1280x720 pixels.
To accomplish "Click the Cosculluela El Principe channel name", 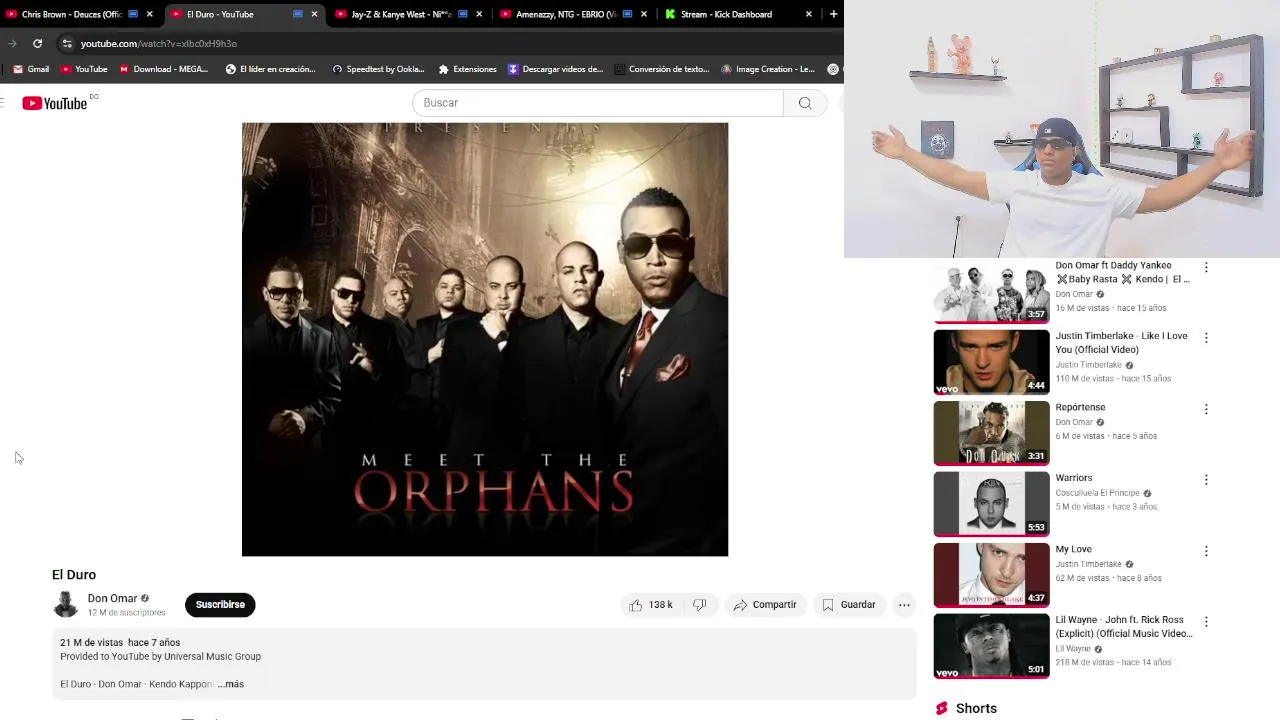I will pos(1097,493).
